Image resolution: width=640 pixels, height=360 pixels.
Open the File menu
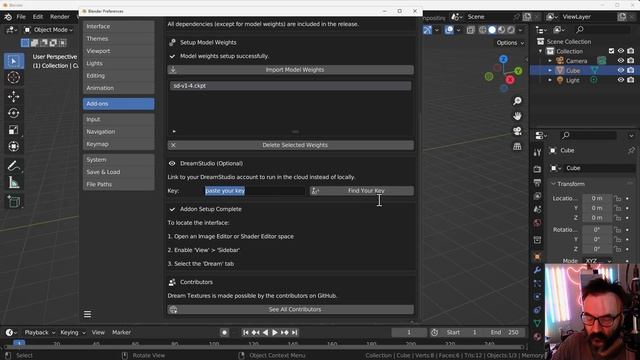[x=21, y=17]
